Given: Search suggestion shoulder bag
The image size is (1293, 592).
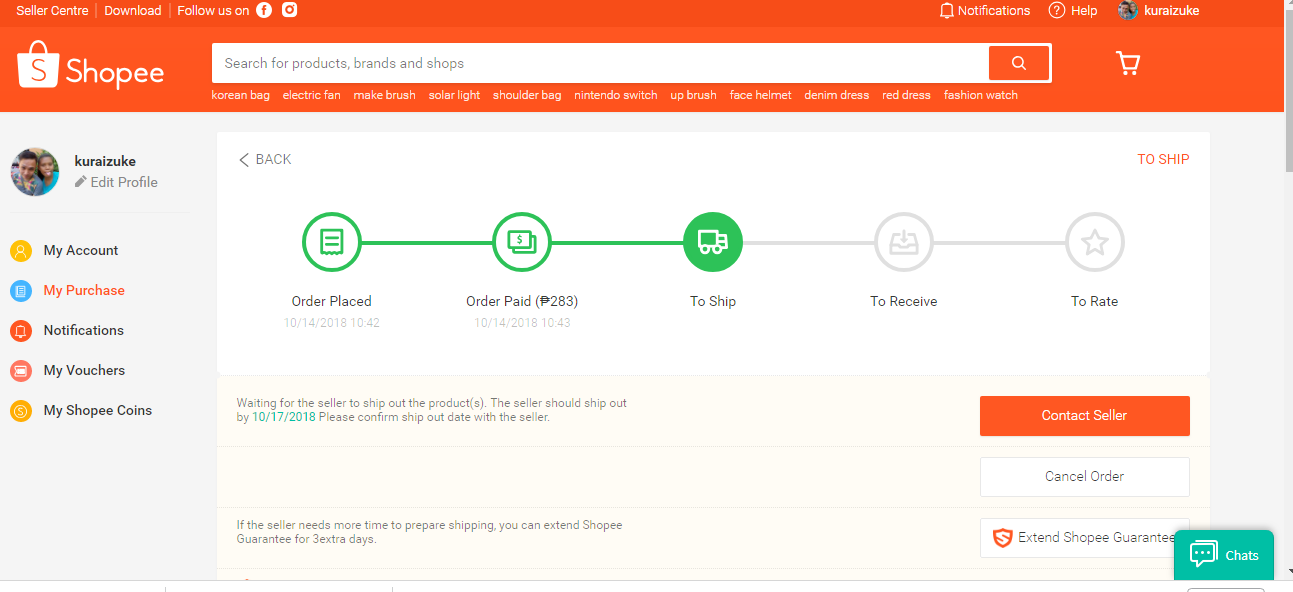Looking at the screenshot, I should point(527,95).
